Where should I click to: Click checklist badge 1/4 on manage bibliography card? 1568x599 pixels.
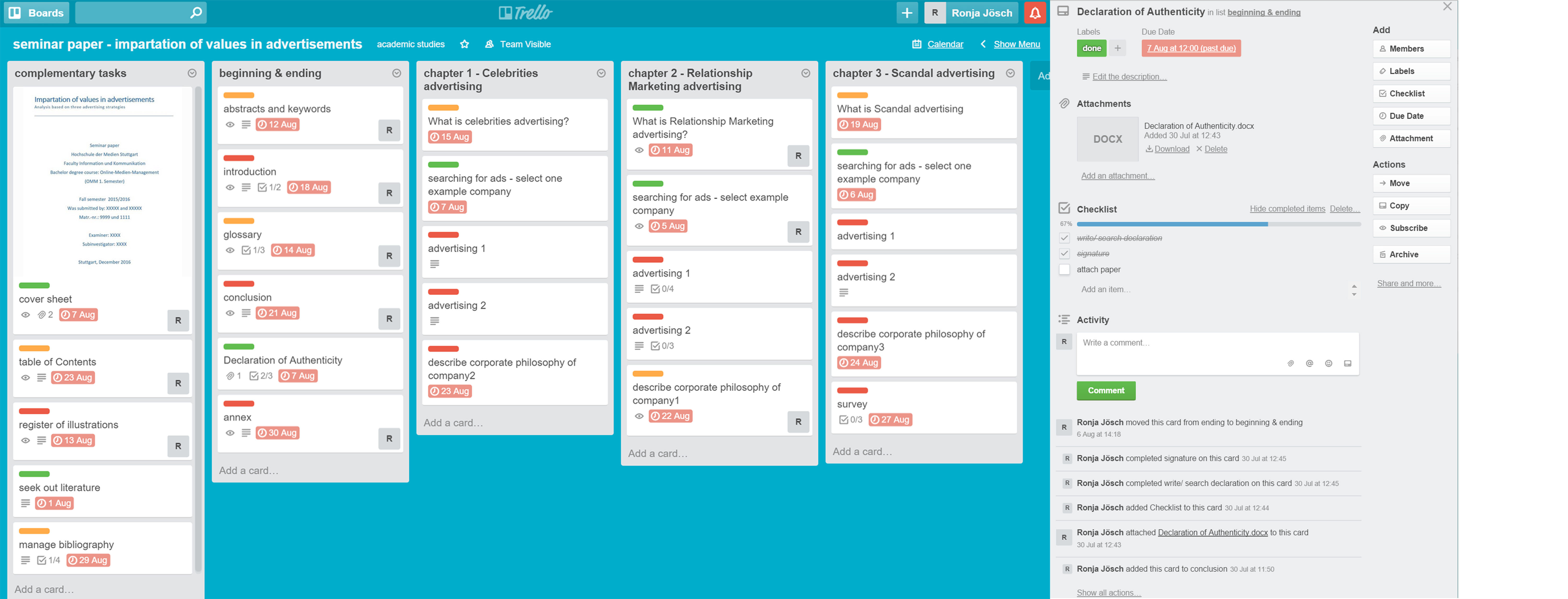pyautogui.click(x=49, y=561)
